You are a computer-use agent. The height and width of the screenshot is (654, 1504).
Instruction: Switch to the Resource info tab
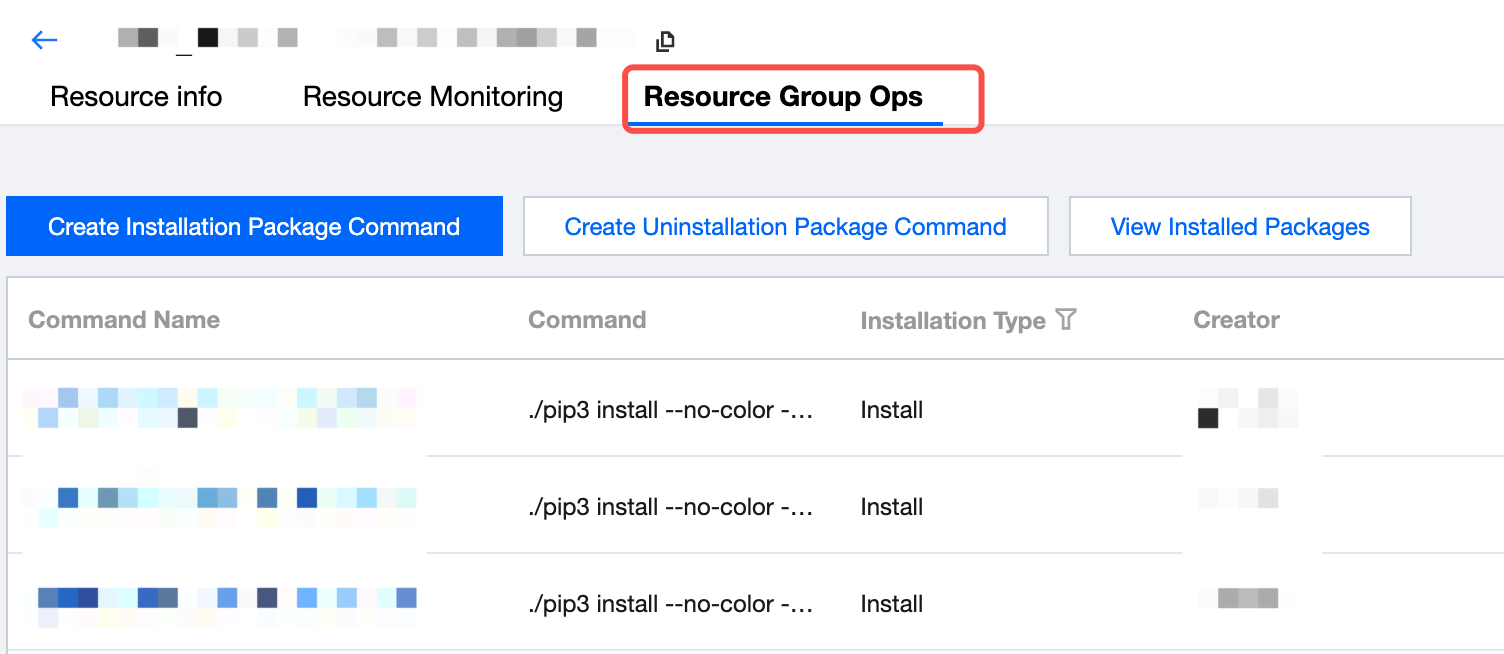coord(136,97)
